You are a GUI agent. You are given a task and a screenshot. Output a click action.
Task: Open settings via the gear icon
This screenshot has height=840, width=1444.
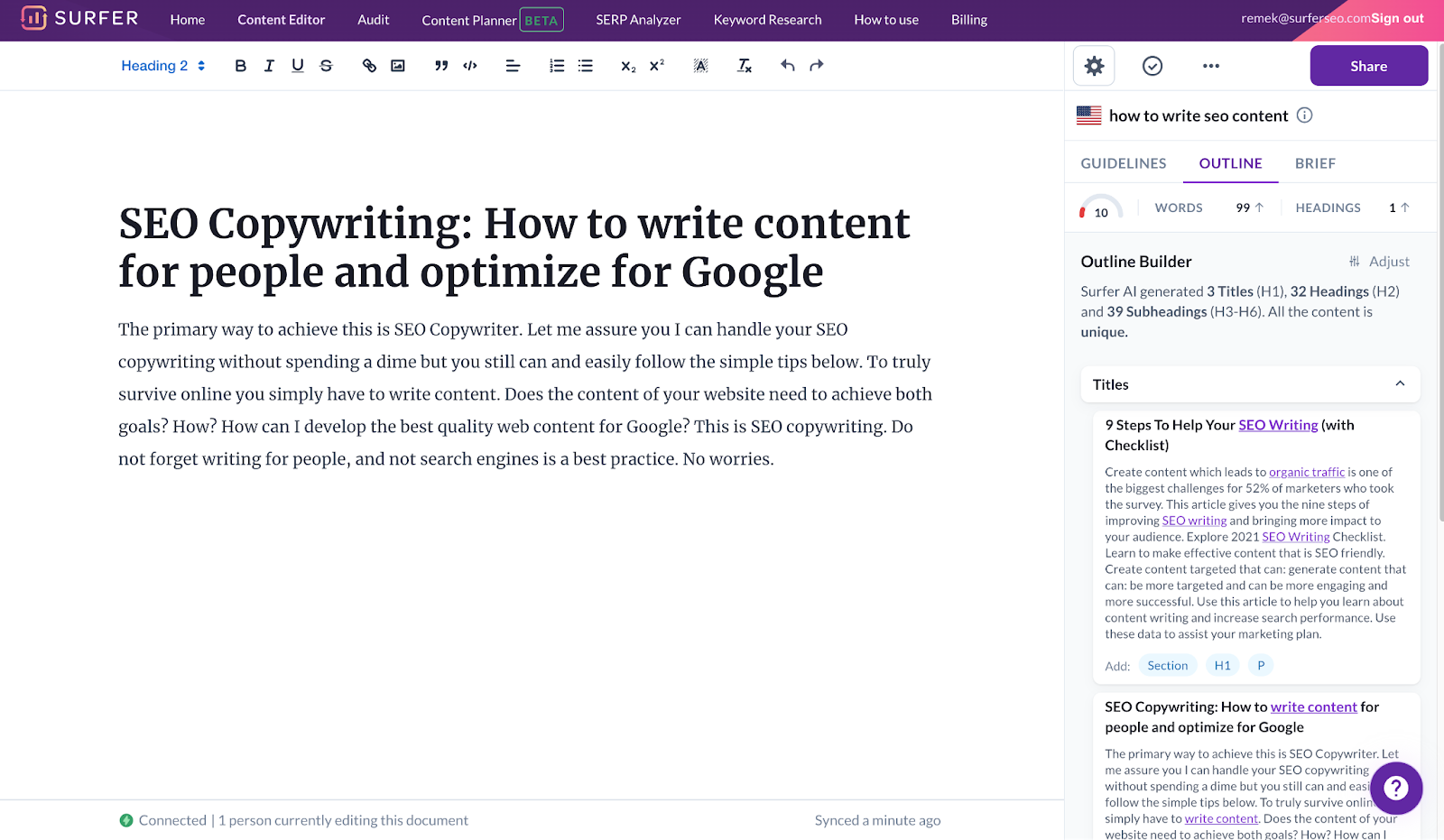[x=1094, y=66]
